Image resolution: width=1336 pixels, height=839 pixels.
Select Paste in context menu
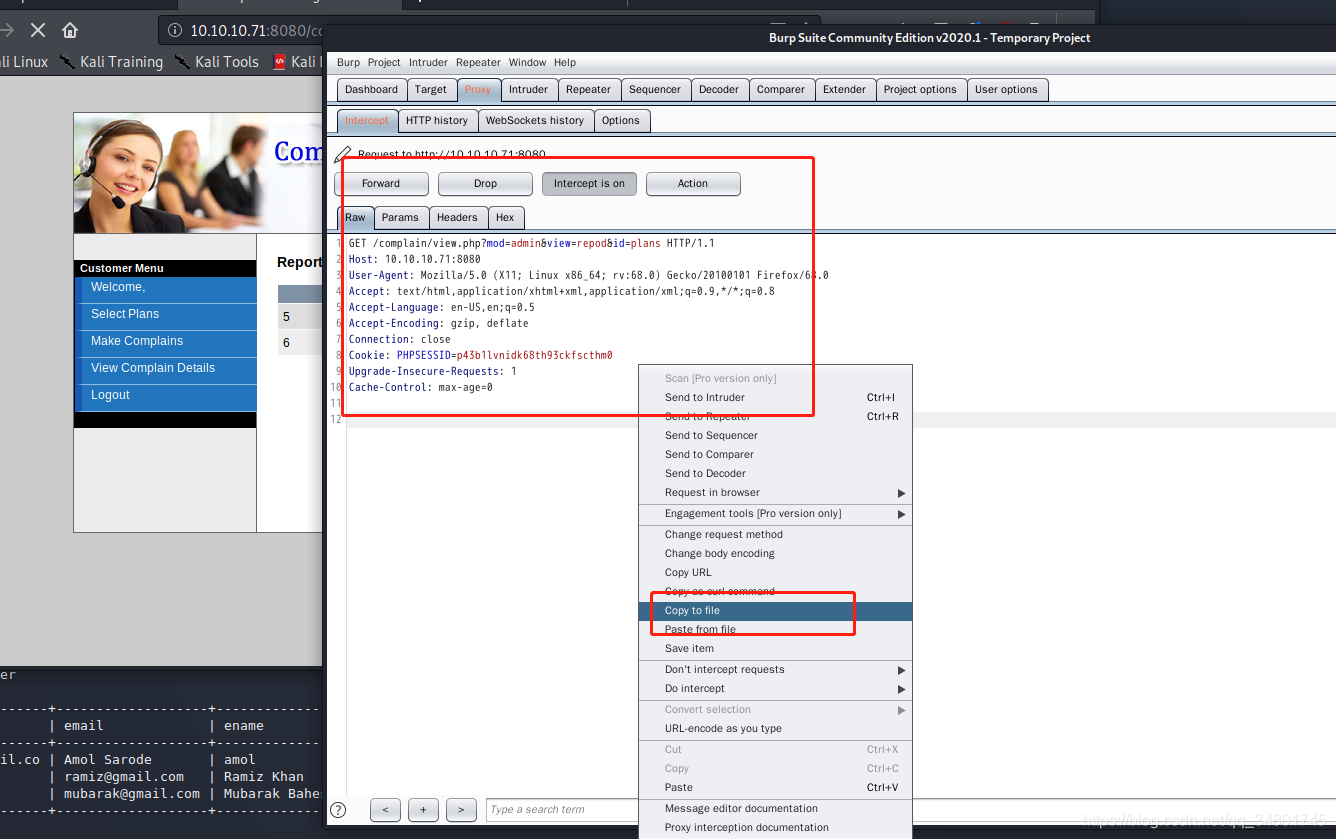tap(775, 788)
